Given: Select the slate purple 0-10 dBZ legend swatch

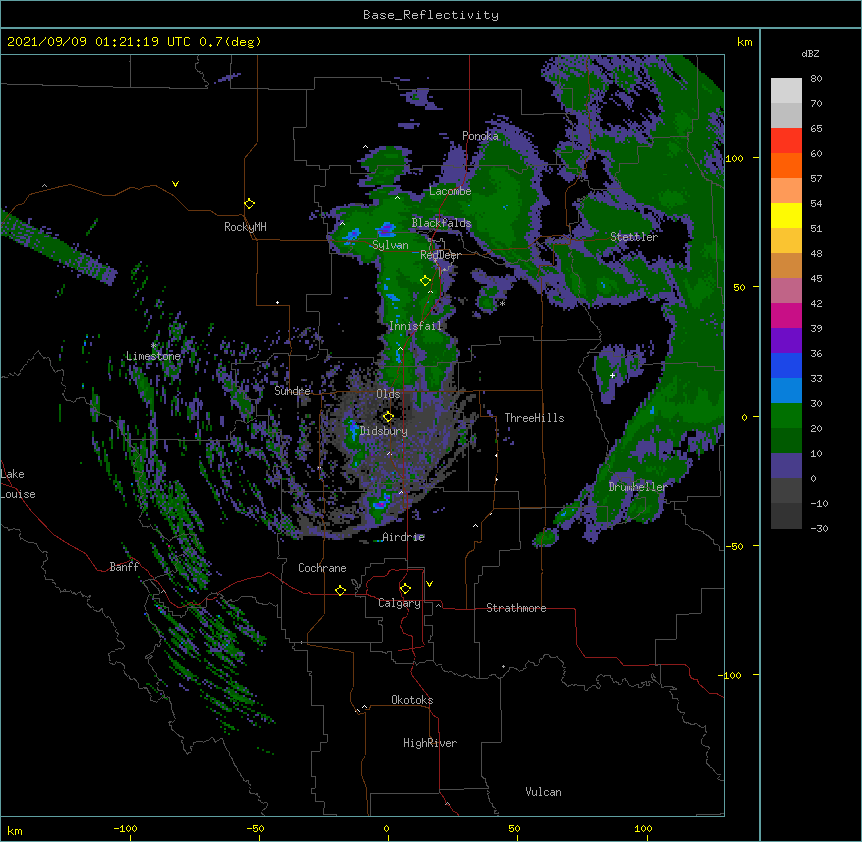Looking at the screenshot, I should pos(786,466).
